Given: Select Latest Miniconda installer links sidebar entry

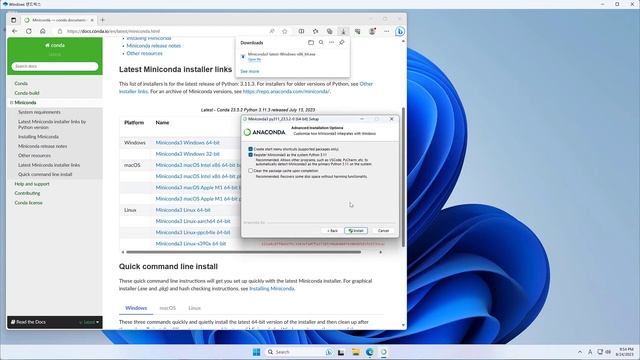Looking at the screenshot, I should coord(49,165).
